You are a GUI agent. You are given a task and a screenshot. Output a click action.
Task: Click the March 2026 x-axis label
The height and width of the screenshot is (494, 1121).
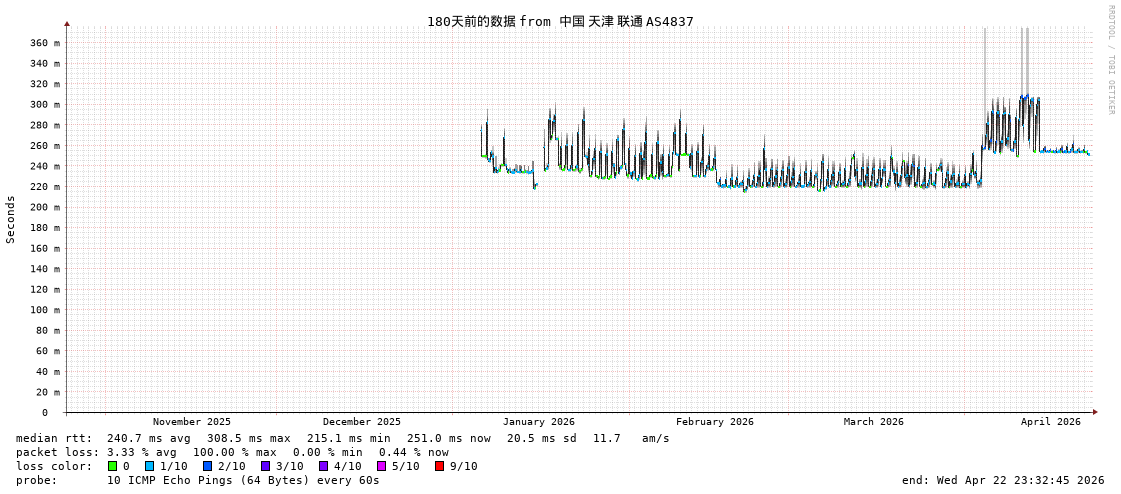(x=873, y=422)
